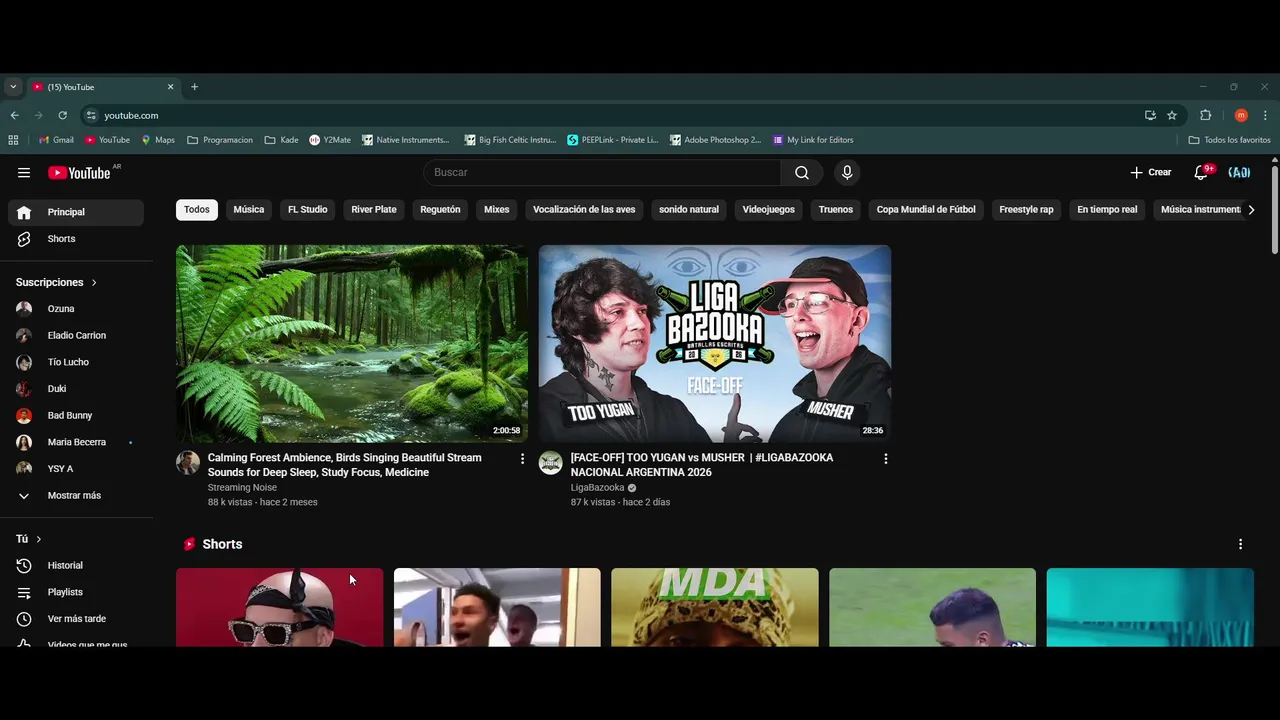Click the magnifier search button

(x=802, y=173)
